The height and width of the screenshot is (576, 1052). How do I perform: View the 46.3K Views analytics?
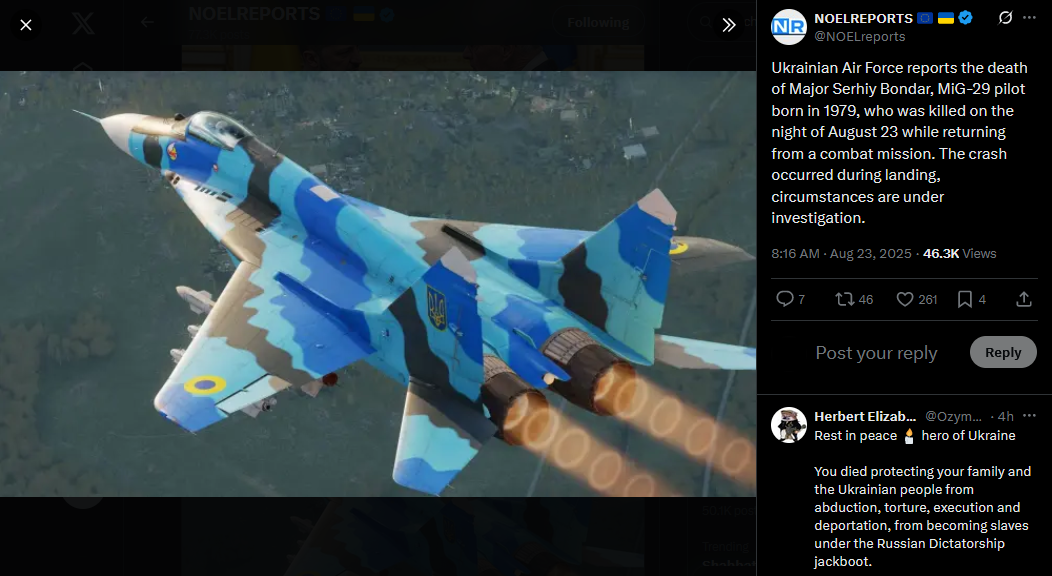tap(959, 253)
